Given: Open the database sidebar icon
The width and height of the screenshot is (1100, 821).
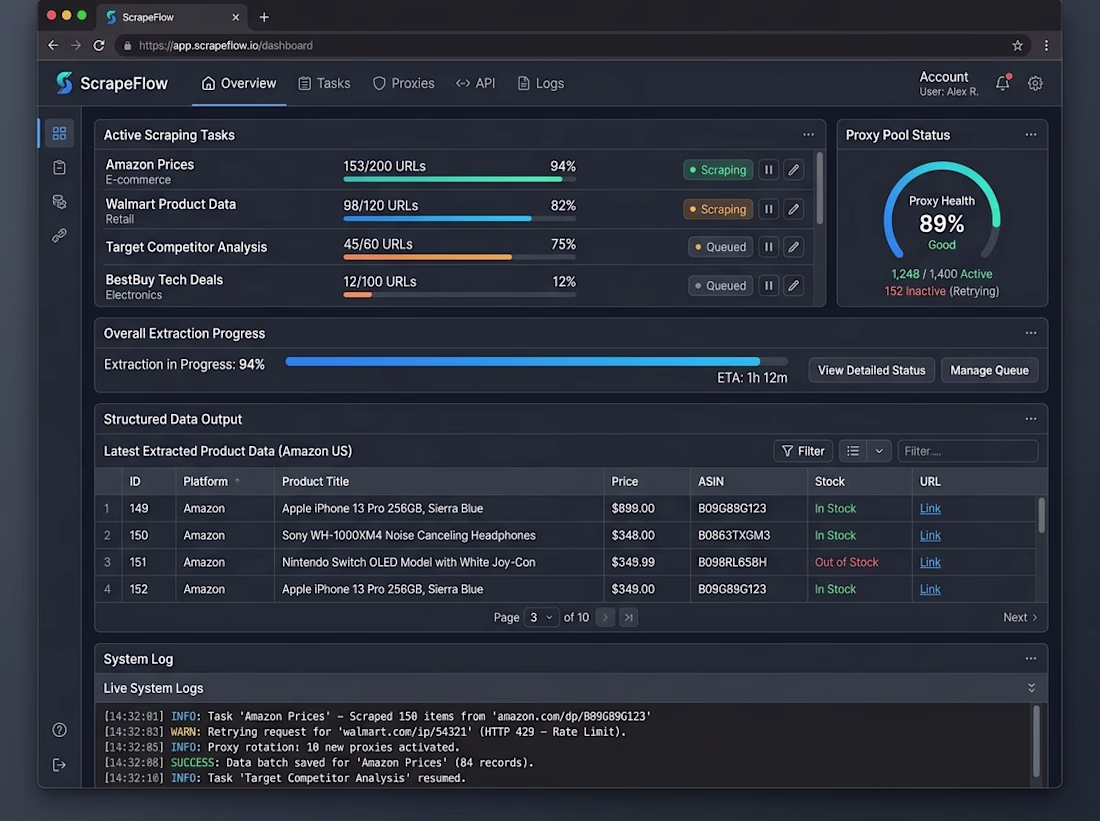Looking at the screenshot, I should coord(59,201).
